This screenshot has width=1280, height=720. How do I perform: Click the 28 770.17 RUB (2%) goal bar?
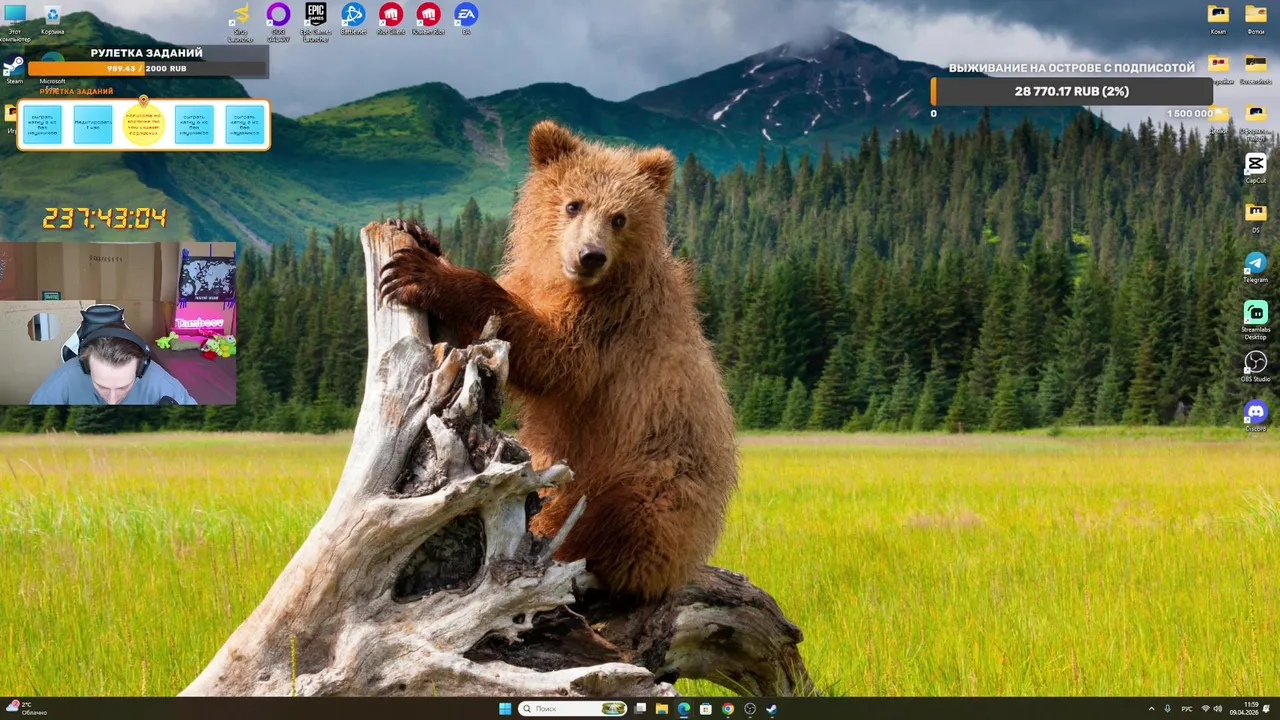coord(1071,91)
